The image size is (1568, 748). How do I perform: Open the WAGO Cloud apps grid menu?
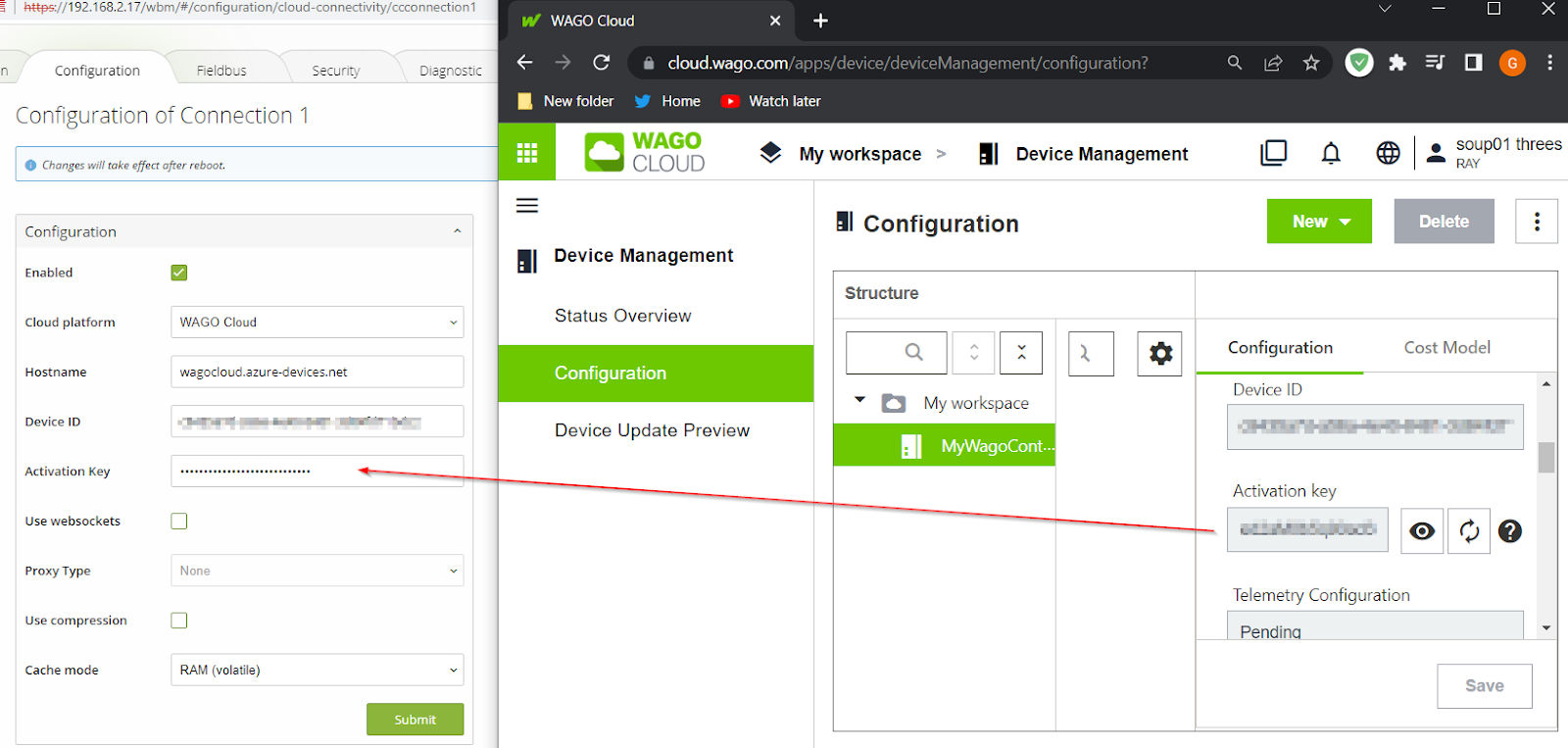(527, 152)
